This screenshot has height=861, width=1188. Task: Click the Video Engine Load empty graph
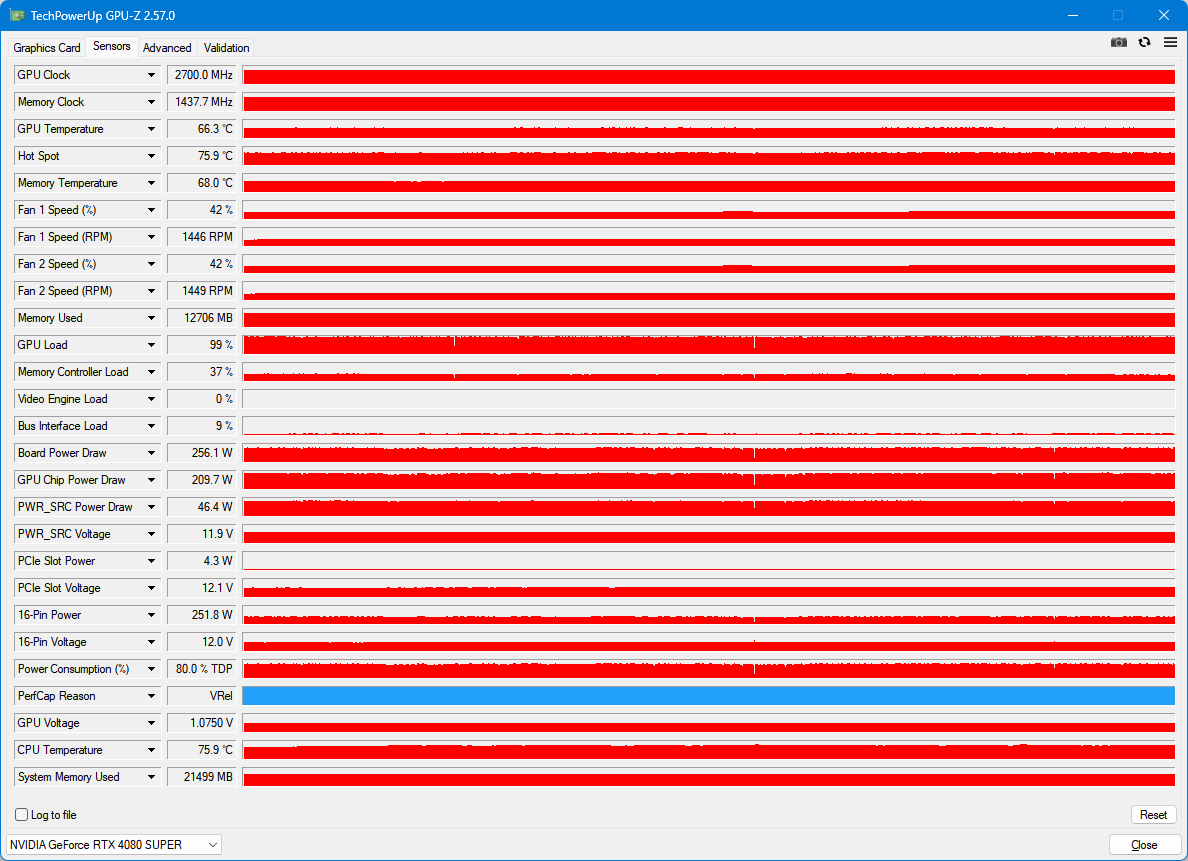pos(708,399)
